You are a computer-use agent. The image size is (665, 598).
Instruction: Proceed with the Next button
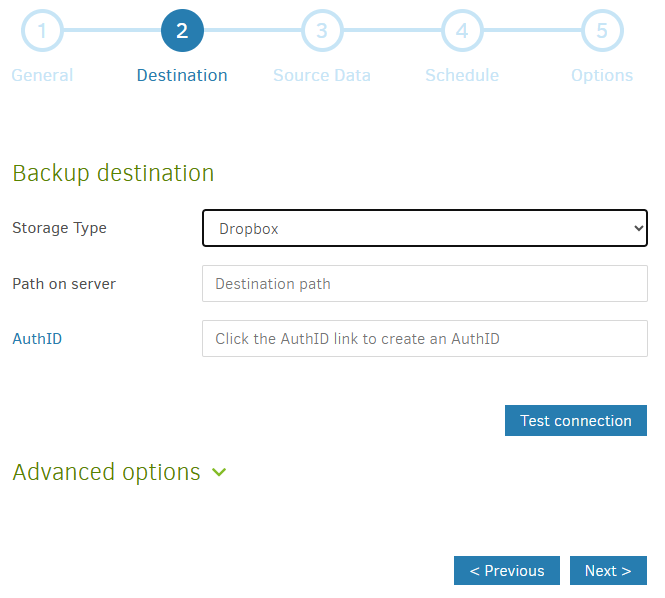click(608, 570)
